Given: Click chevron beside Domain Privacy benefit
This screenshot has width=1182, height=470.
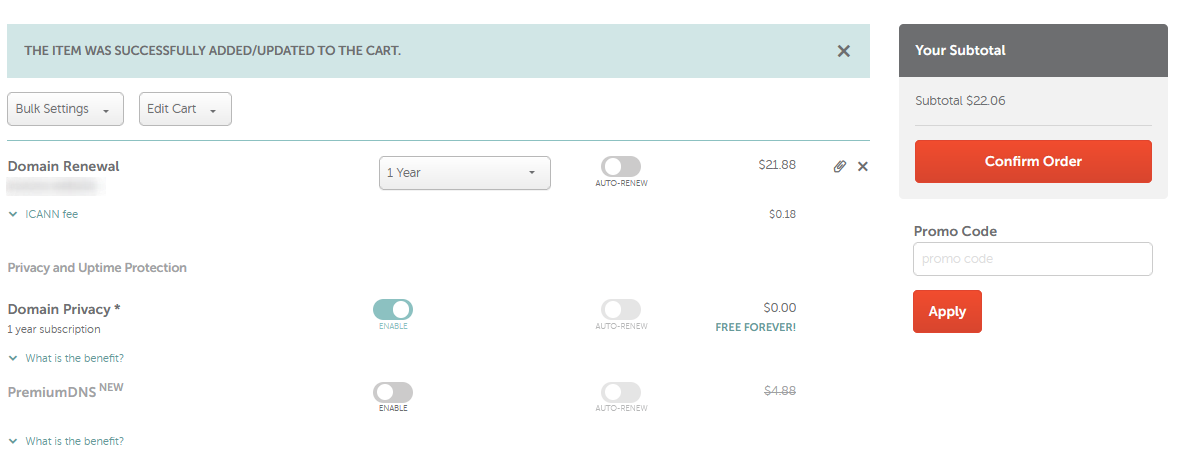Looking at the screenshot, I should [x=13, y=358].
